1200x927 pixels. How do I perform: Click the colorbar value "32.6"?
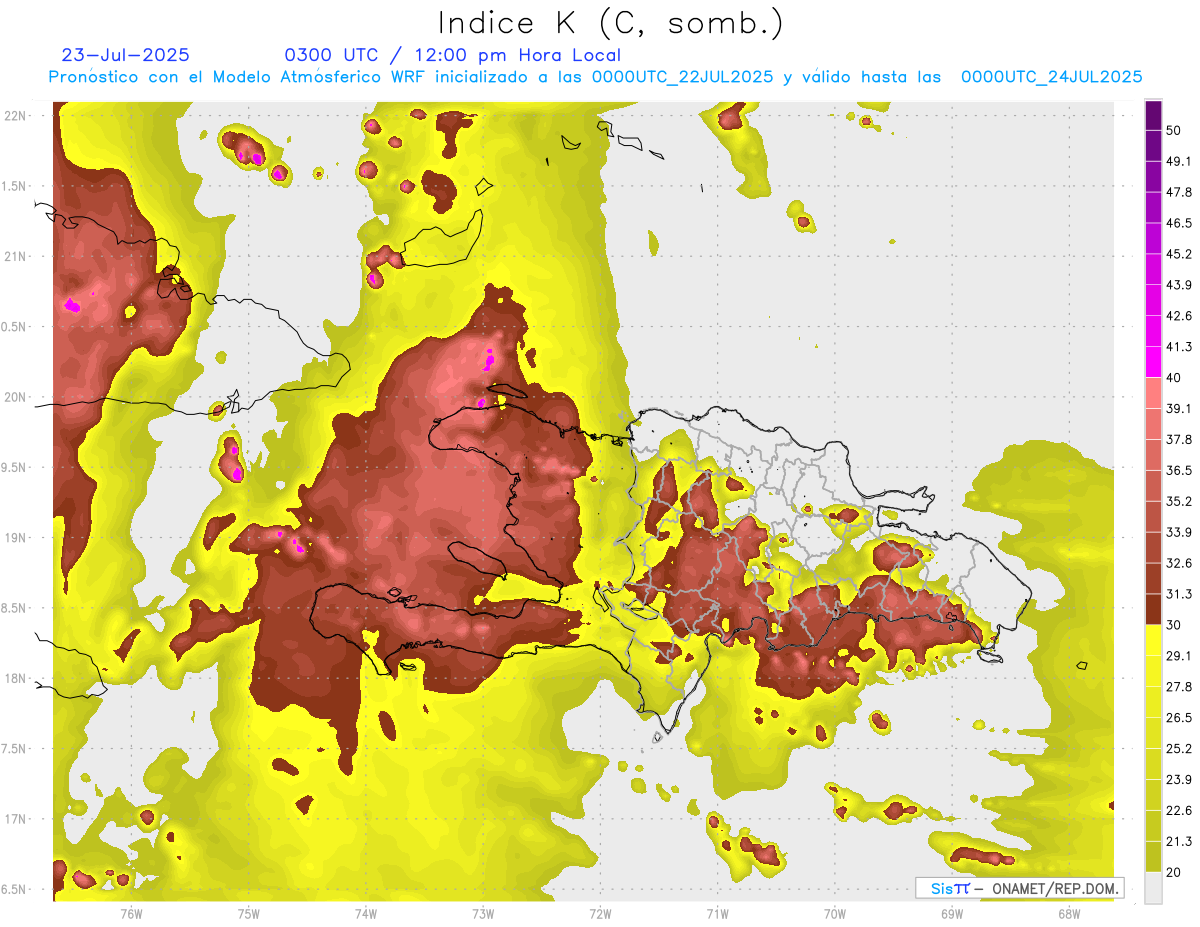pos(1179,564)
